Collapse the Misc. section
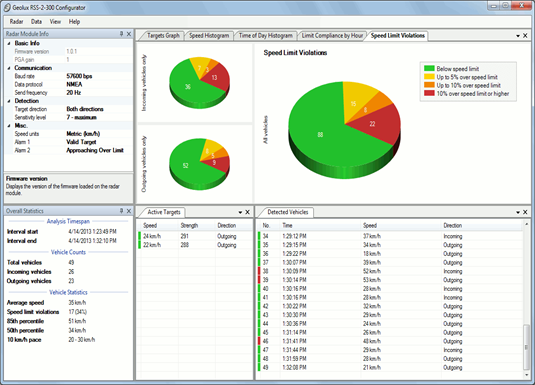Screen dimensions: 535x385 [x=9, y=126]
